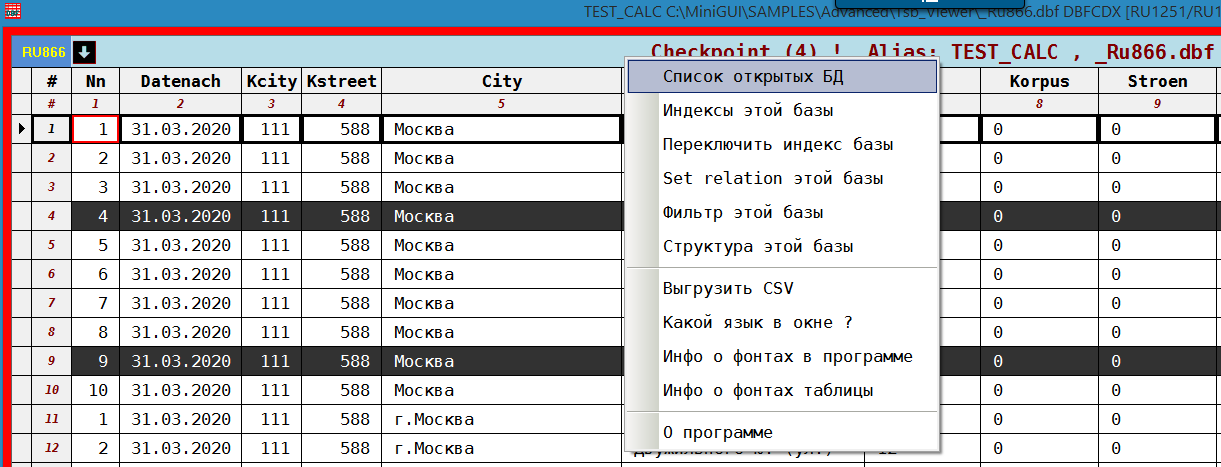Click Datenach cell in highlighted row 4
The image size is (1221, 467).
pyautogui.click(x=181, y=215)
